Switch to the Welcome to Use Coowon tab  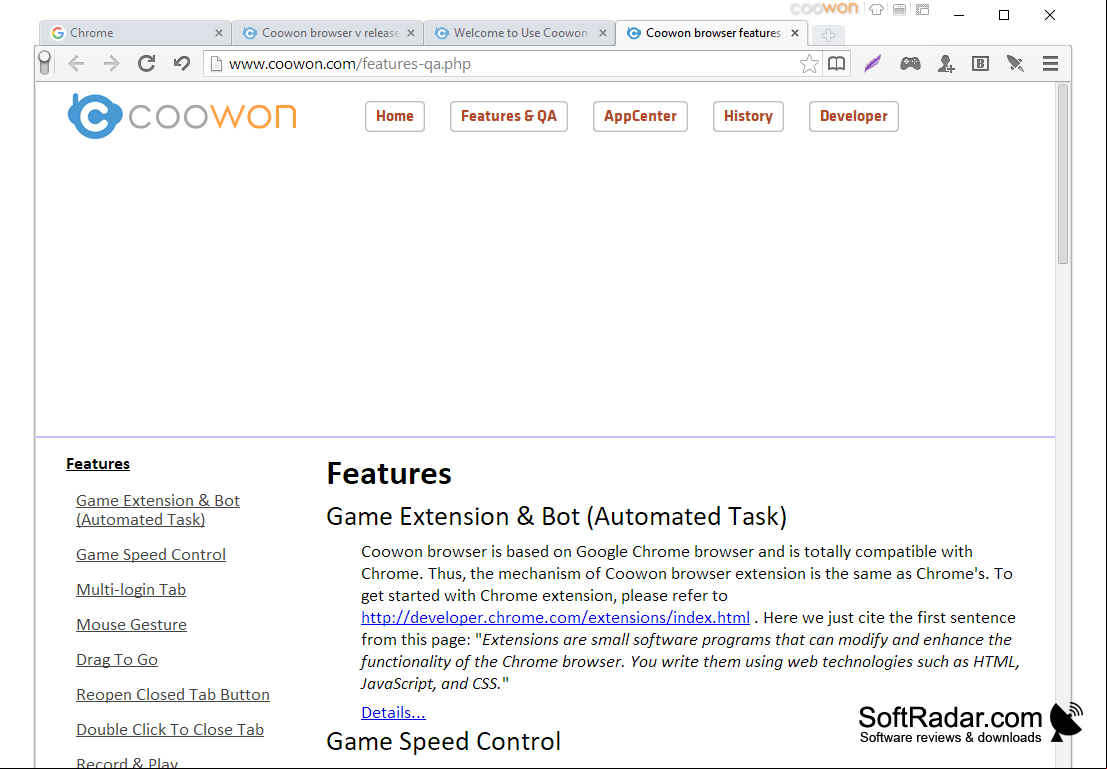point(520,33)
